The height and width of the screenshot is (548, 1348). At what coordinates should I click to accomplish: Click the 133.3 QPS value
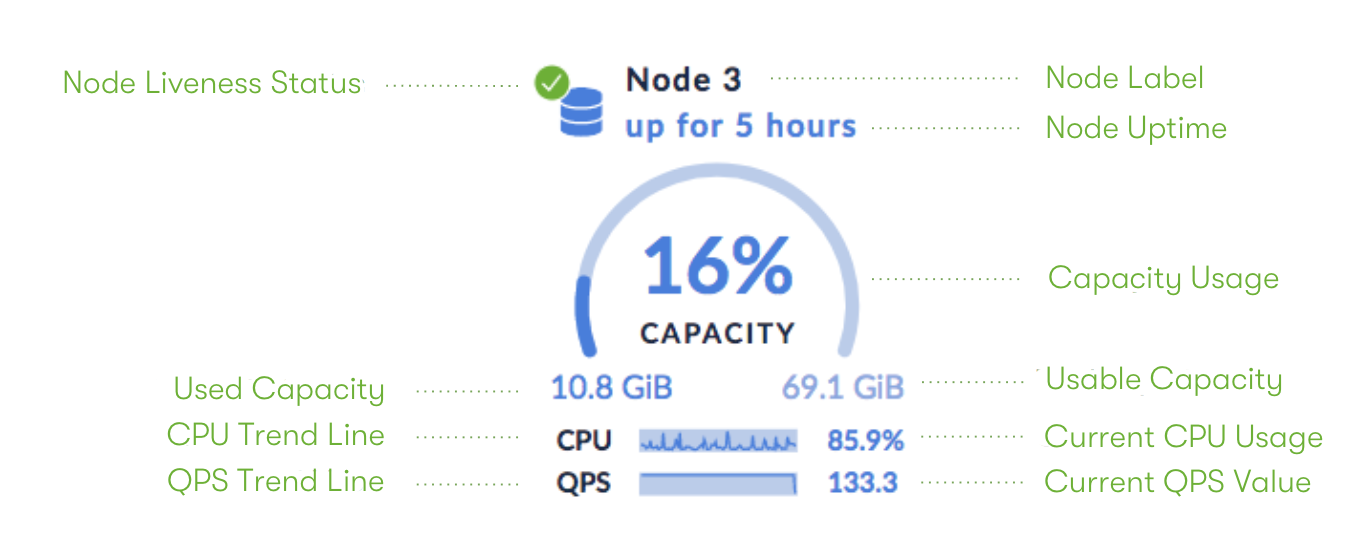pos(863,483)
